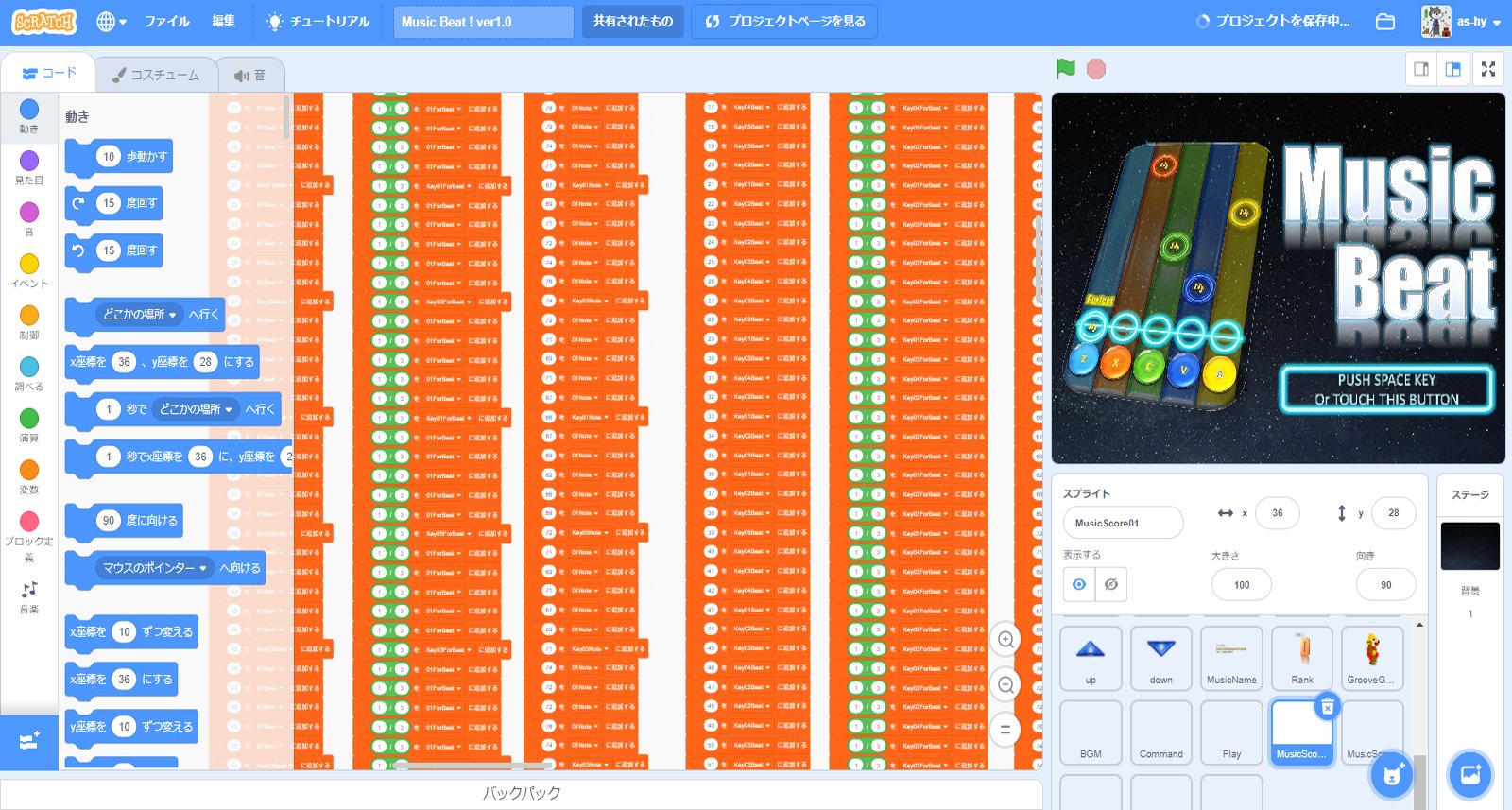
Task: Select the イベント events category
Action: click(x=29, y=270)
